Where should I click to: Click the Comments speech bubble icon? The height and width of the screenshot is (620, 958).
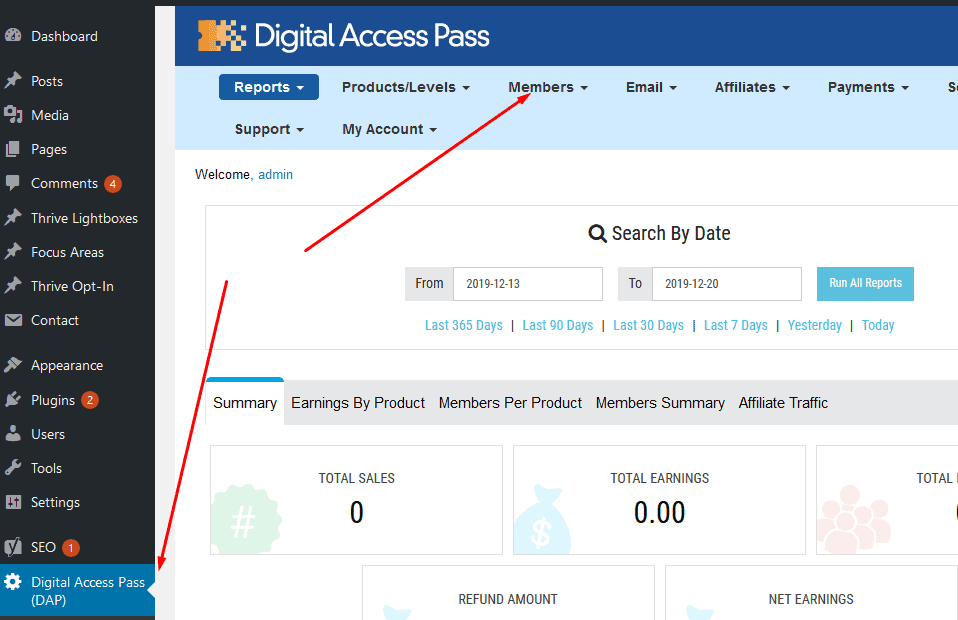[13, 183]
